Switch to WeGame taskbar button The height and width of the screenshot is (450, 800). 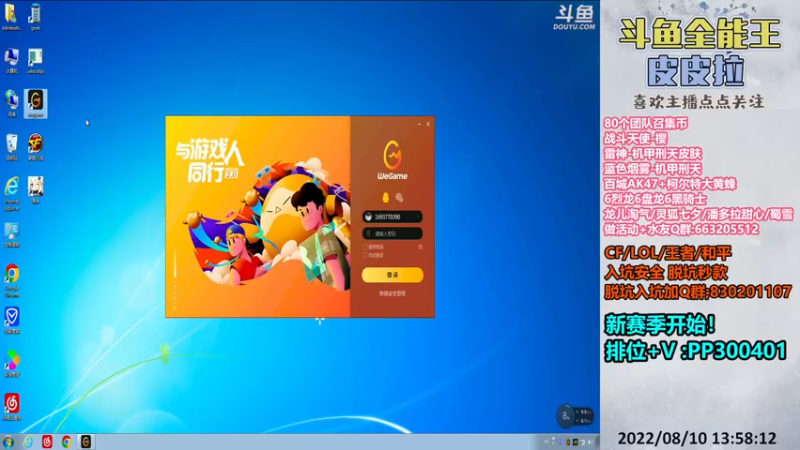tap(86, 442)
